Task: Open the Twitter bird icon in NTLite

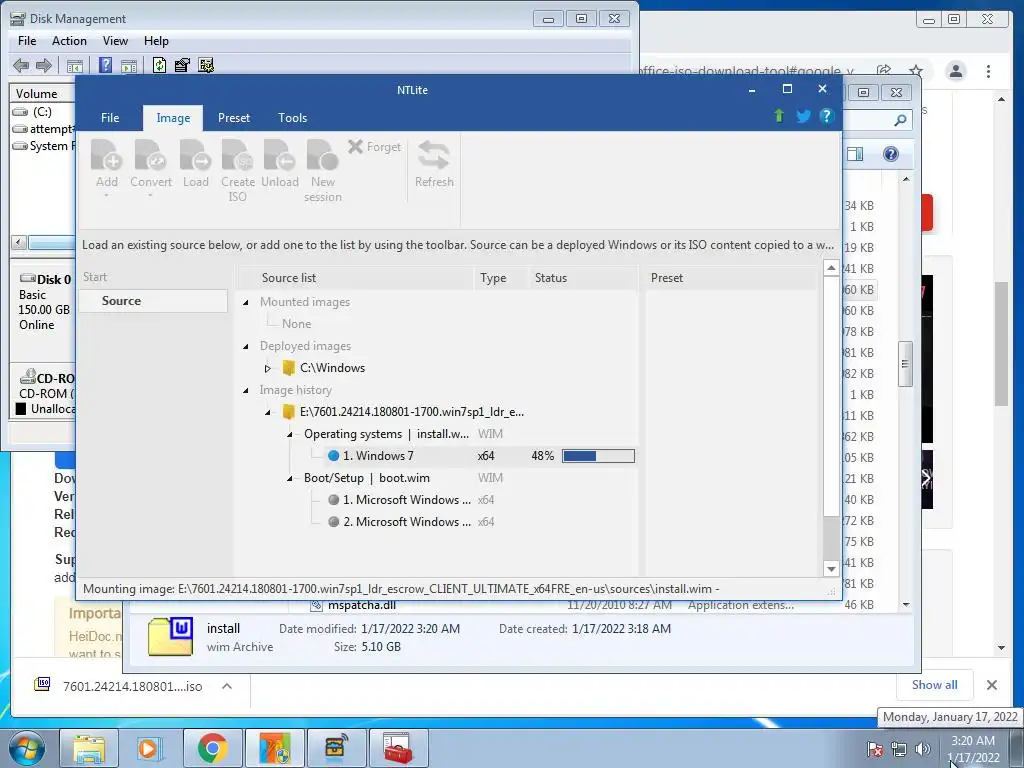Action: pyautogui.click(x=803, y=116)
